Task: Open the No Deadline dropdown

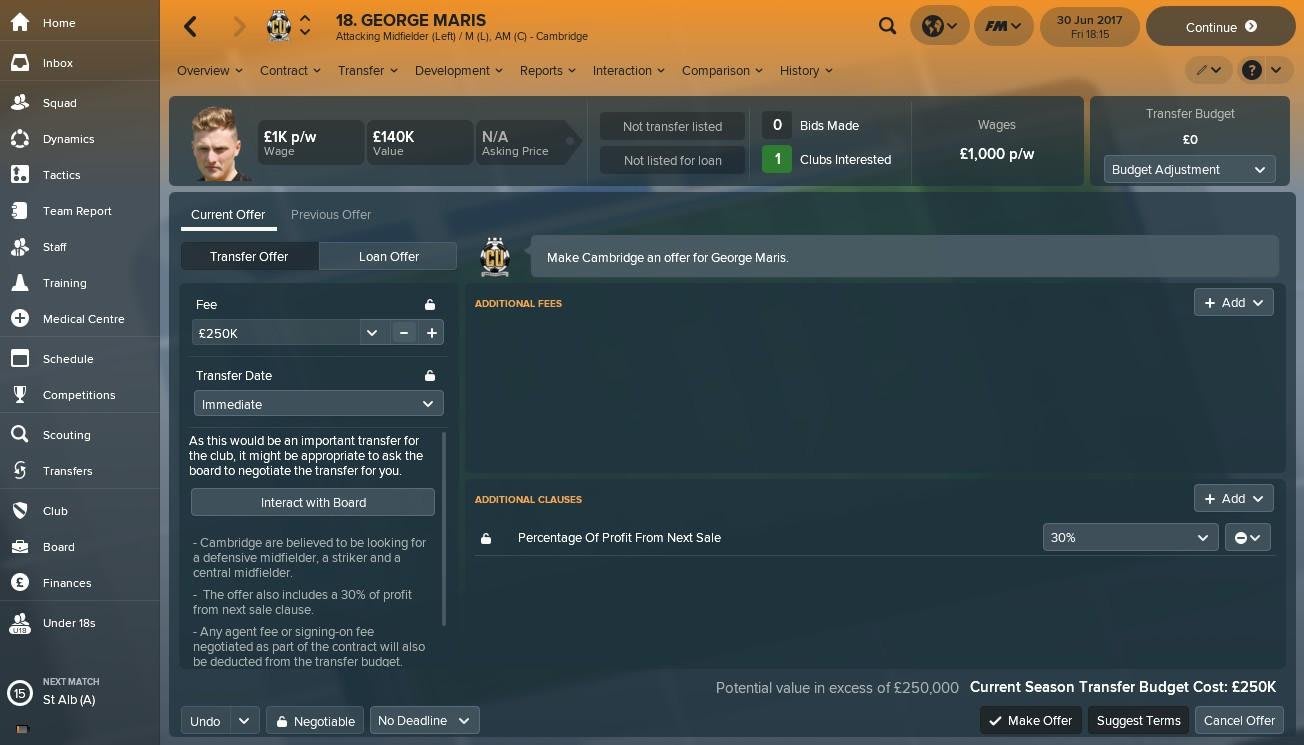Action: tap(425, 720)
